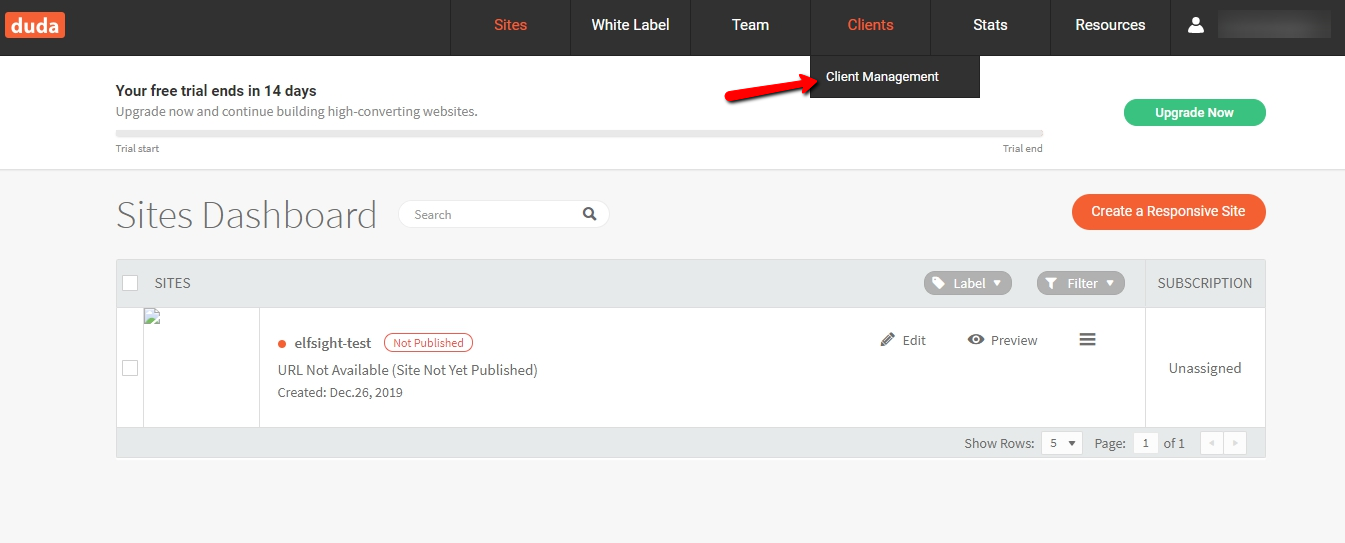Click the Unassigned subscription cell
Viewport: 1345px width, 543px height.
1205,368
